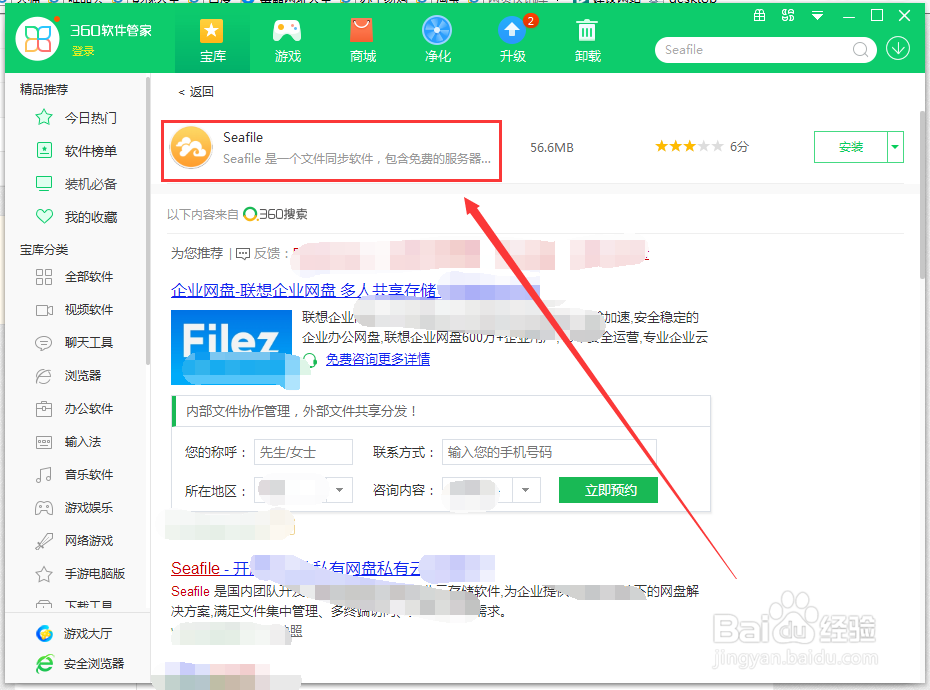This screenshot has height=690, width=930.
Task: Open the download manager arrow icon
Action: pos(898,49)
